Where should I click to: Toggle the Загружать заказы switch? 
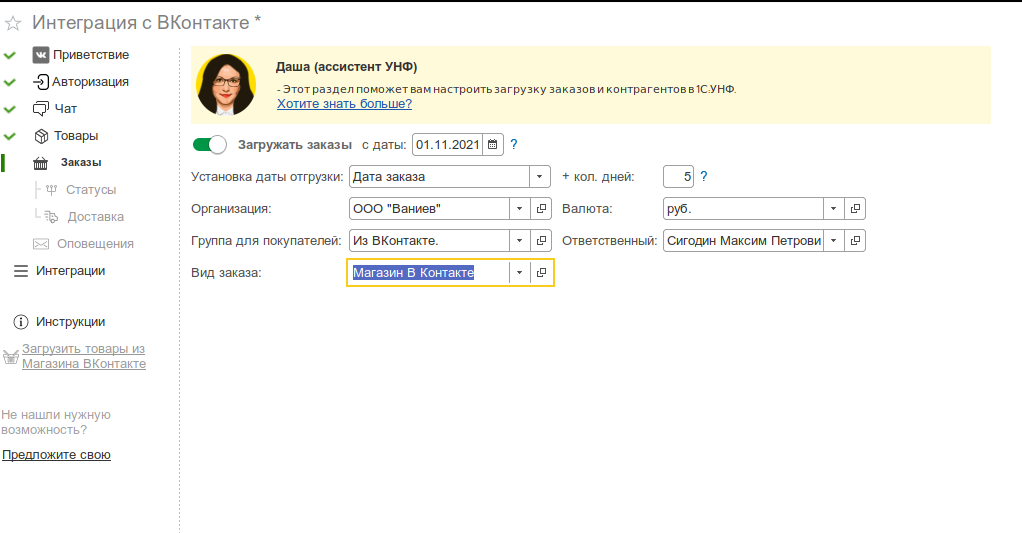209,145
